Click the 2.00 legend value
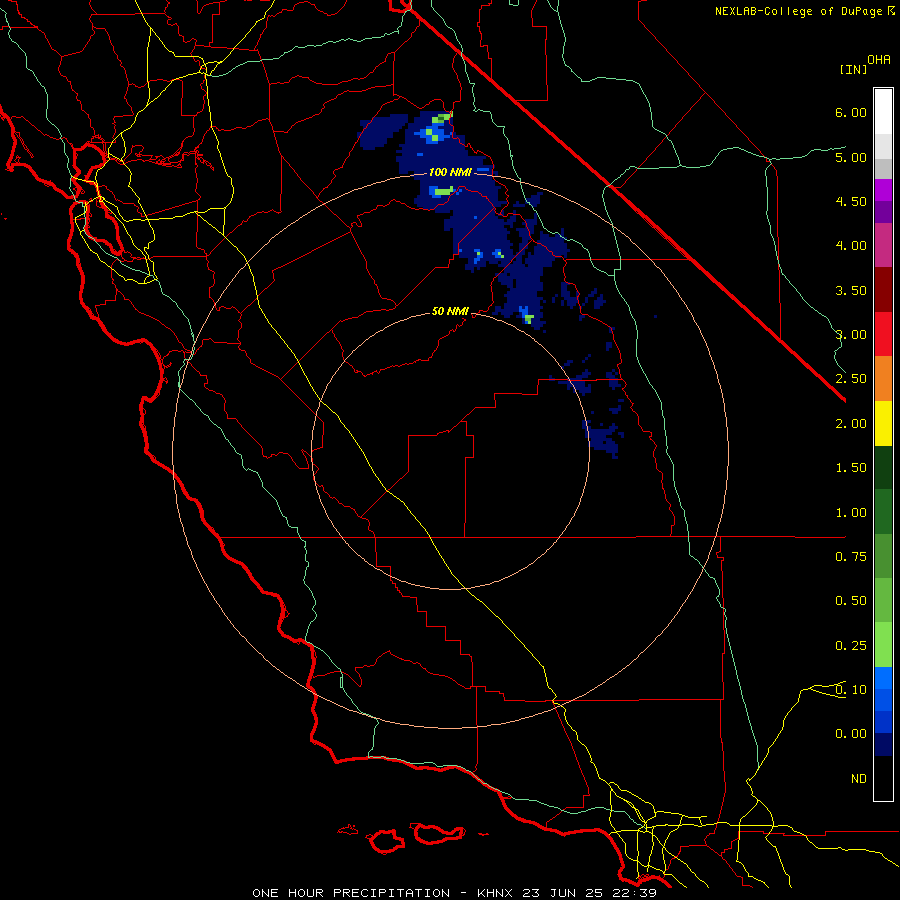Image resolution: width=900 pixels, height=900 pixels. click(851, 424)
